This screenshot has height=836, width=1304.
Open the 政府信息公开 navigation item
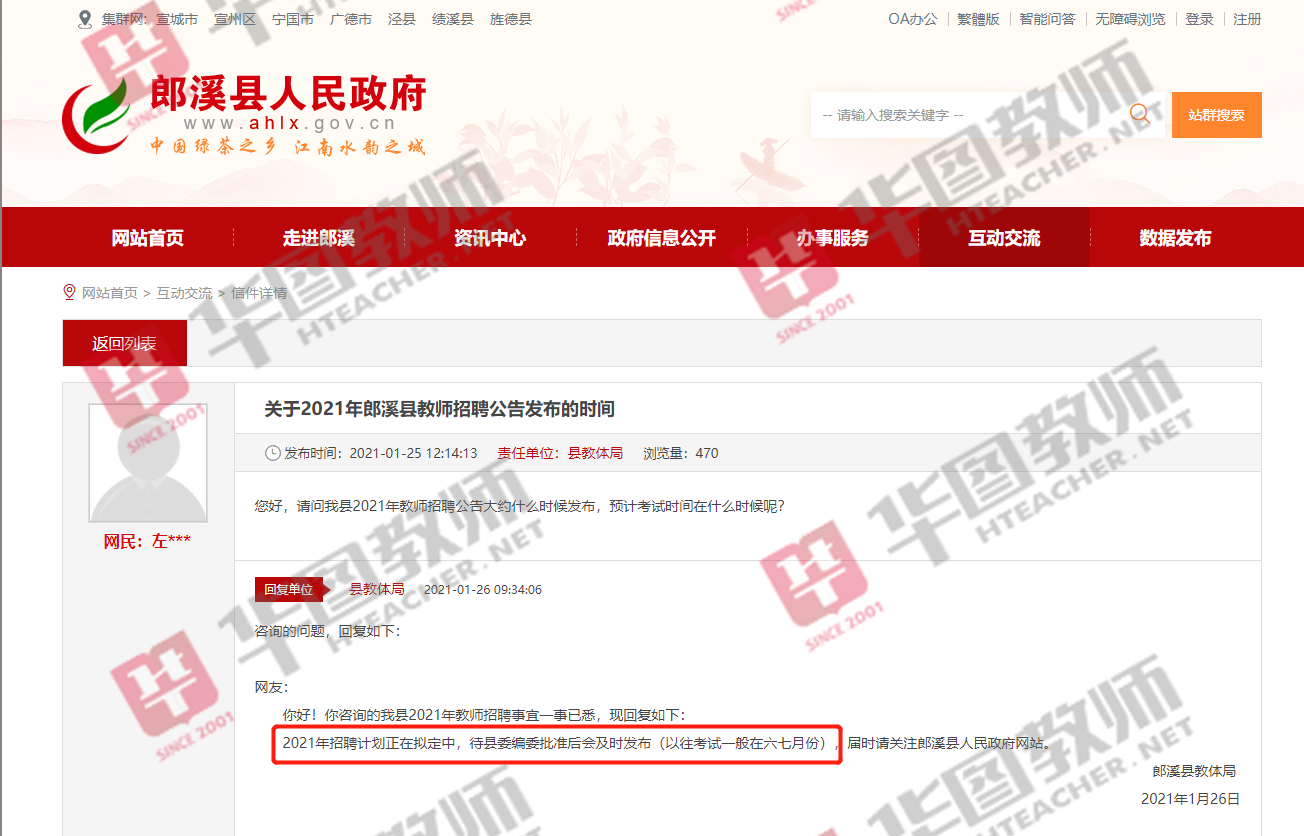click(662, 238)
